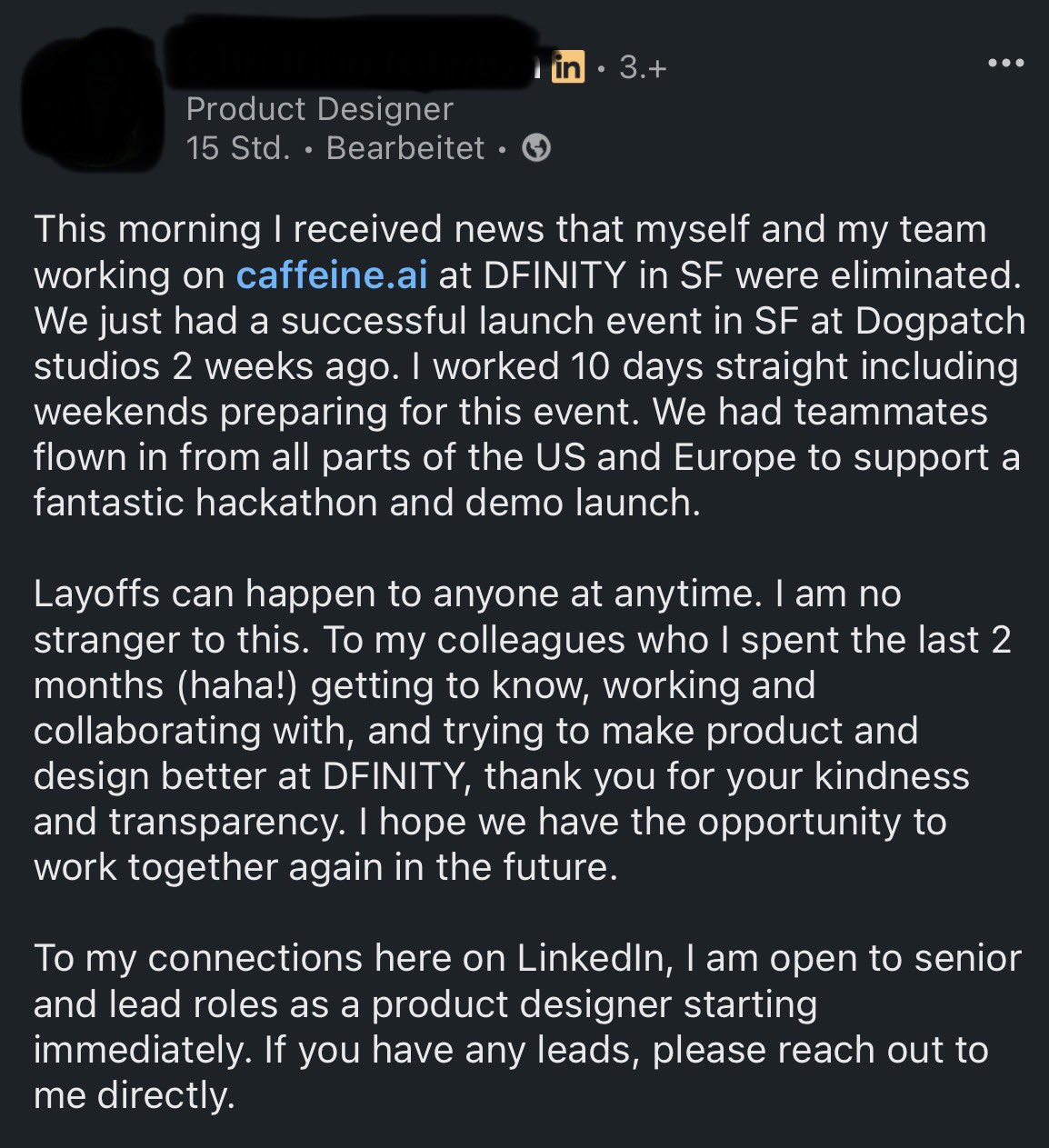Click the Bearbeitet edited label
The width and height of the screenshot is (1049, 1148).
405,147
